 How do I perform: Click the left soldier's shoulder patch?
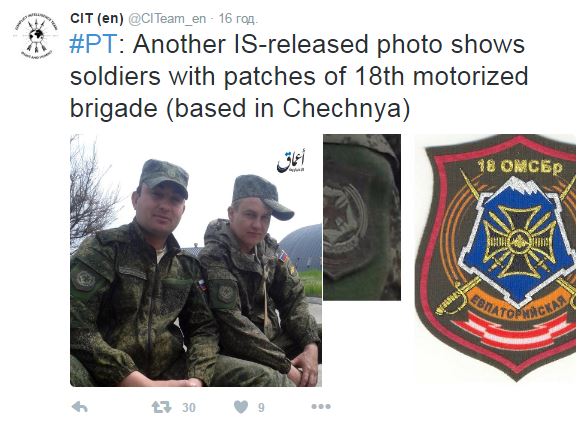85,280
